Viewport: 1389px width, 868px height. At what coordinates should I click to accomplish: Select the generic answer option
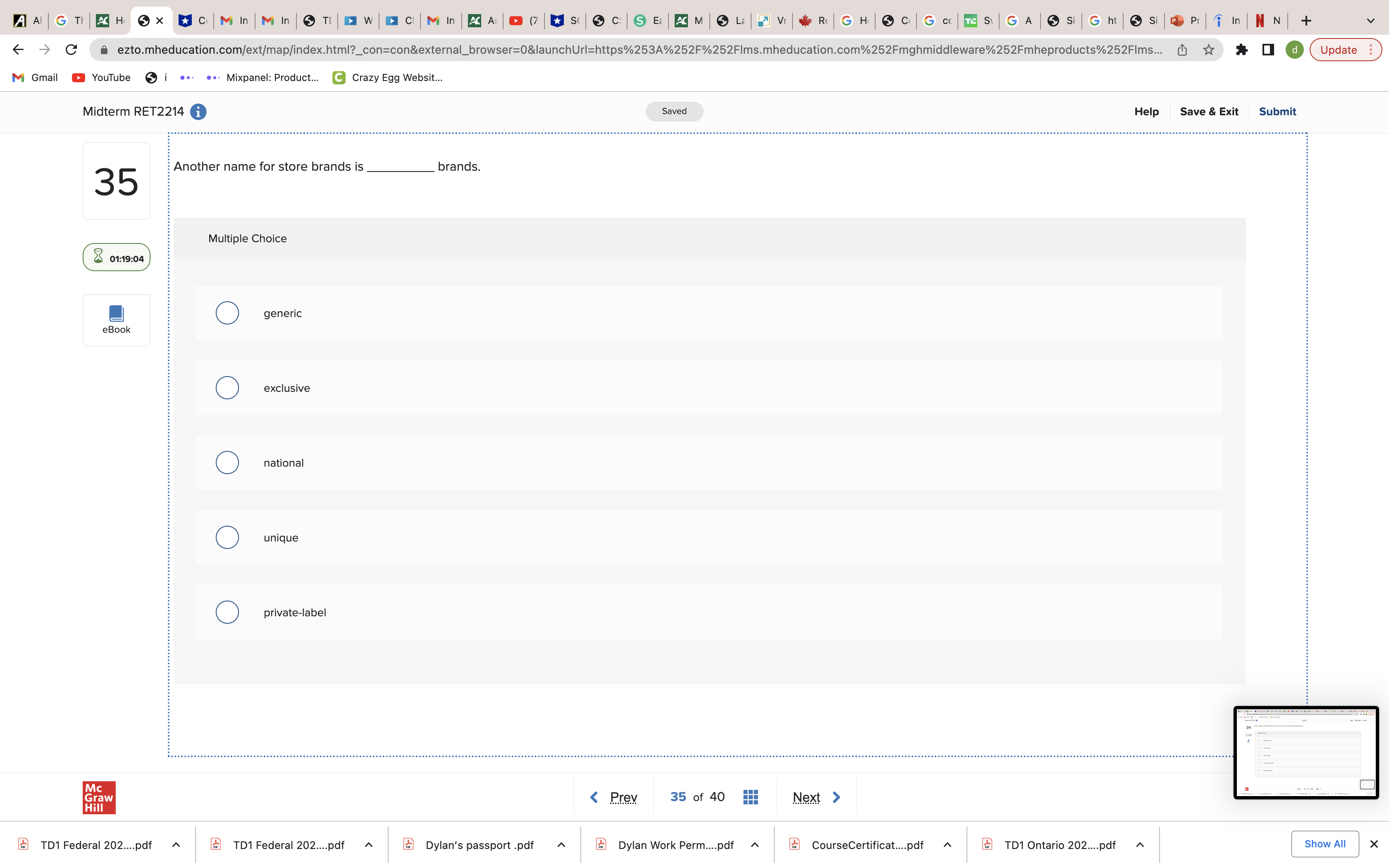227,313
